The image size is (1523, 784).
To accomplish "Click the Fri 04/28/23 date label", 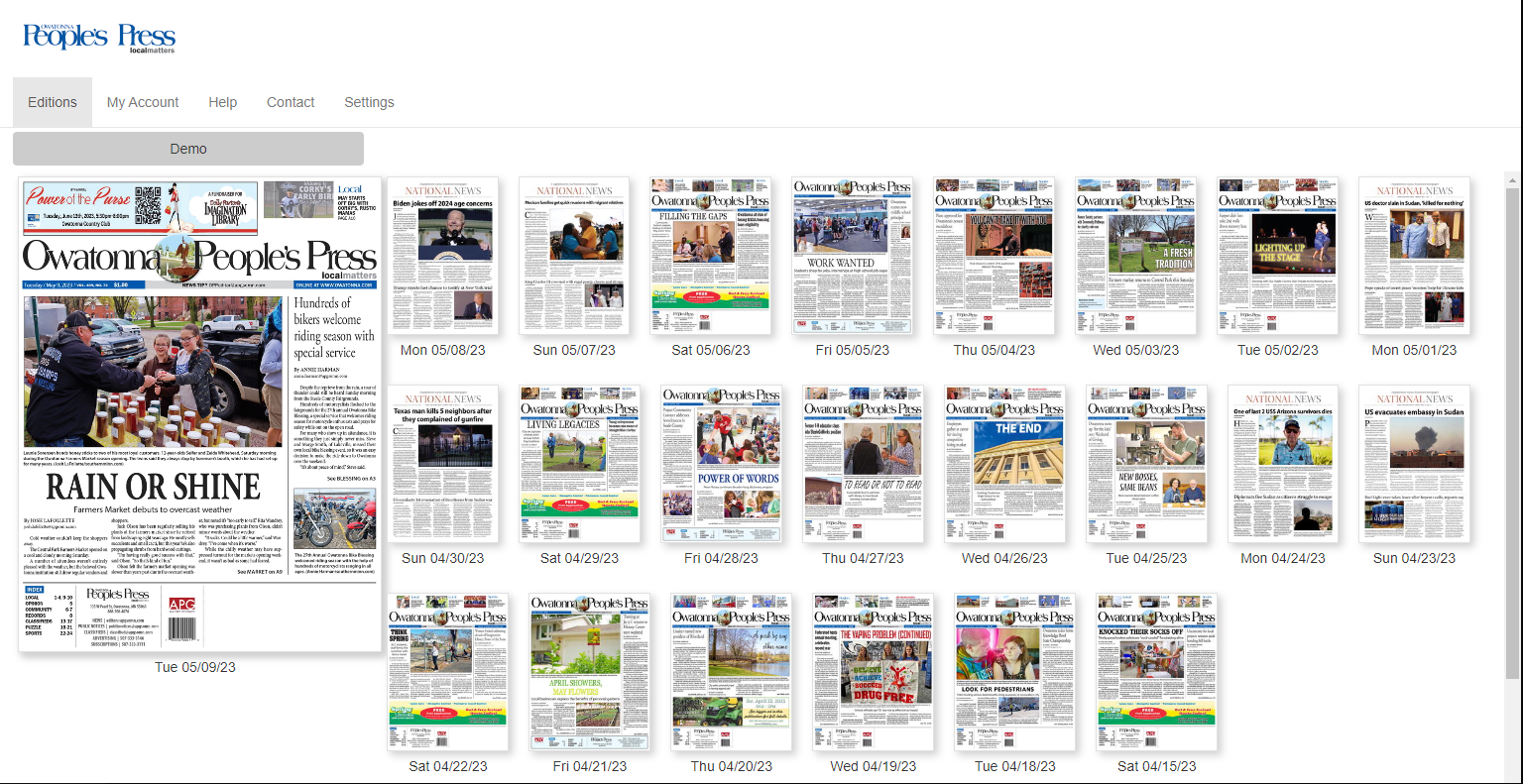I will click(x=722, y=558).
